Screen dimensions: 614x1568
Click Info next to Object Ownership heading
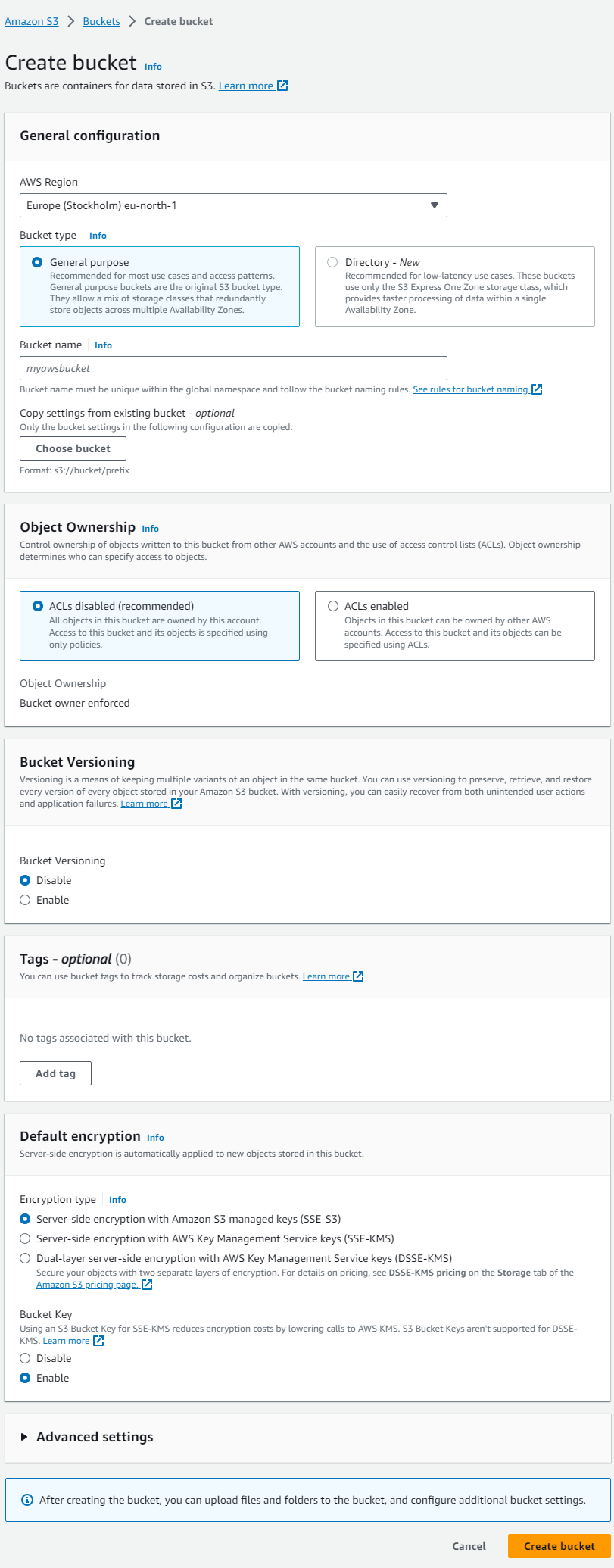pyautogui.click(x=151, y=529)
